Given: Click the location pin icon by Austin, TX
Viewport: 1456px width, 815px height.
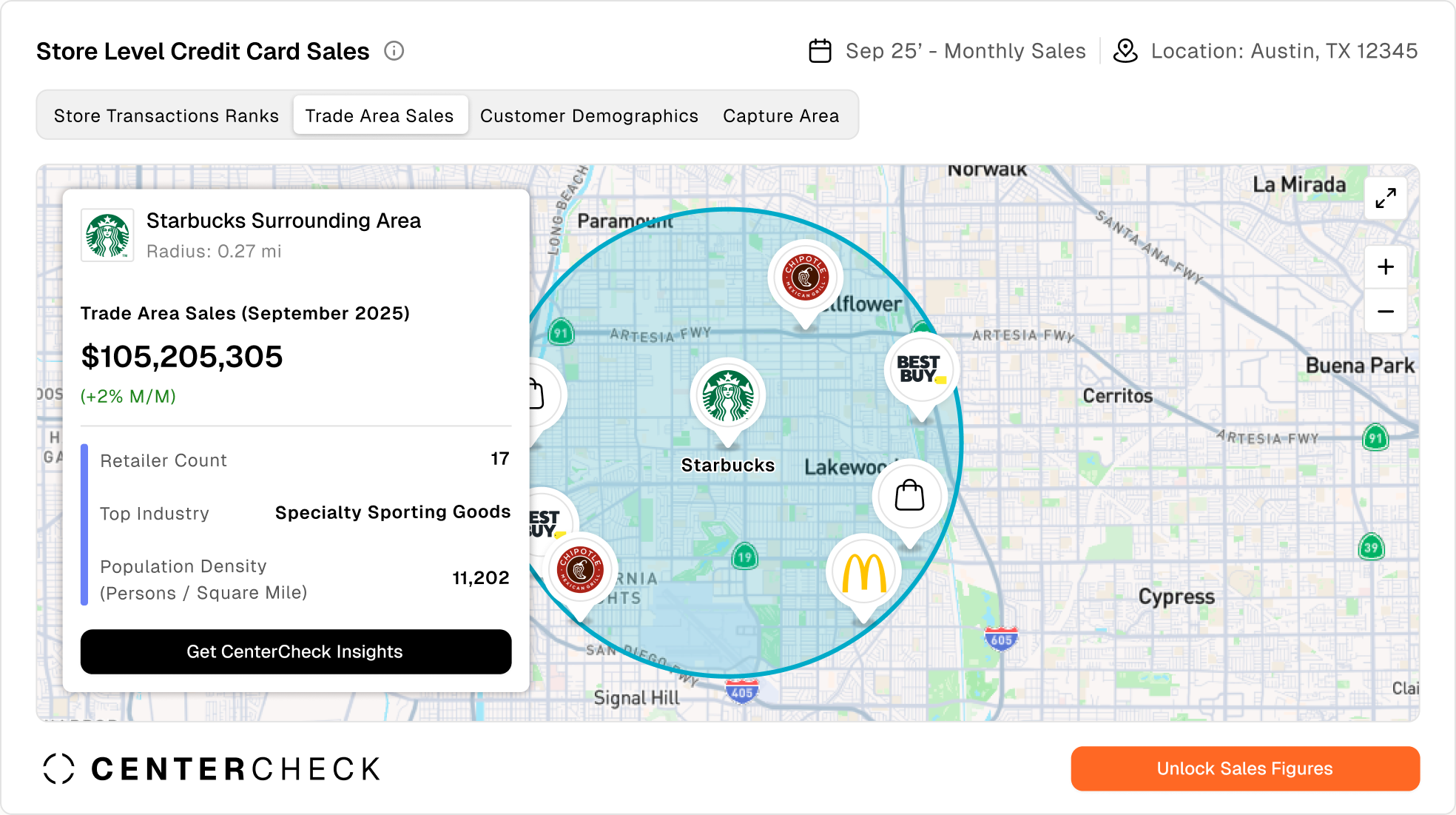Looking at the screenshot, I should click(1125, 51).
